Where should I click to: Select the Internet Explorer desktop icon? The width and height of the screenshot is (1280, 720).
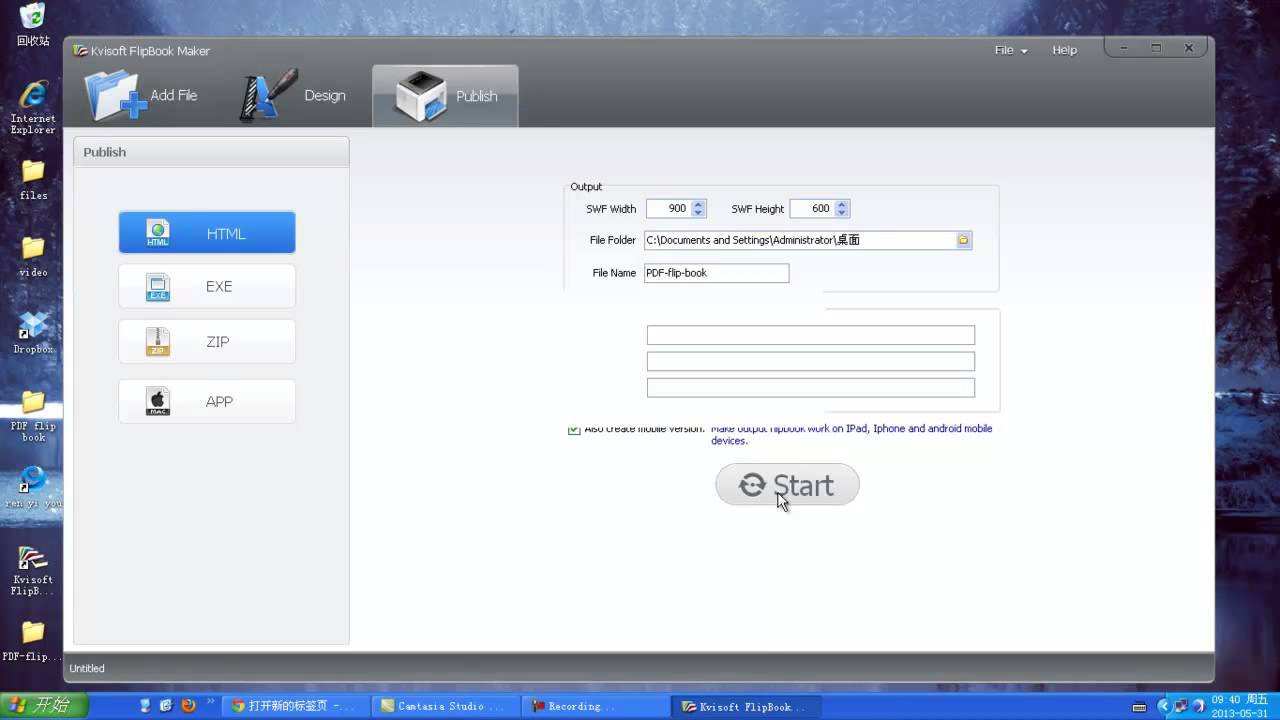click(33, 108)
